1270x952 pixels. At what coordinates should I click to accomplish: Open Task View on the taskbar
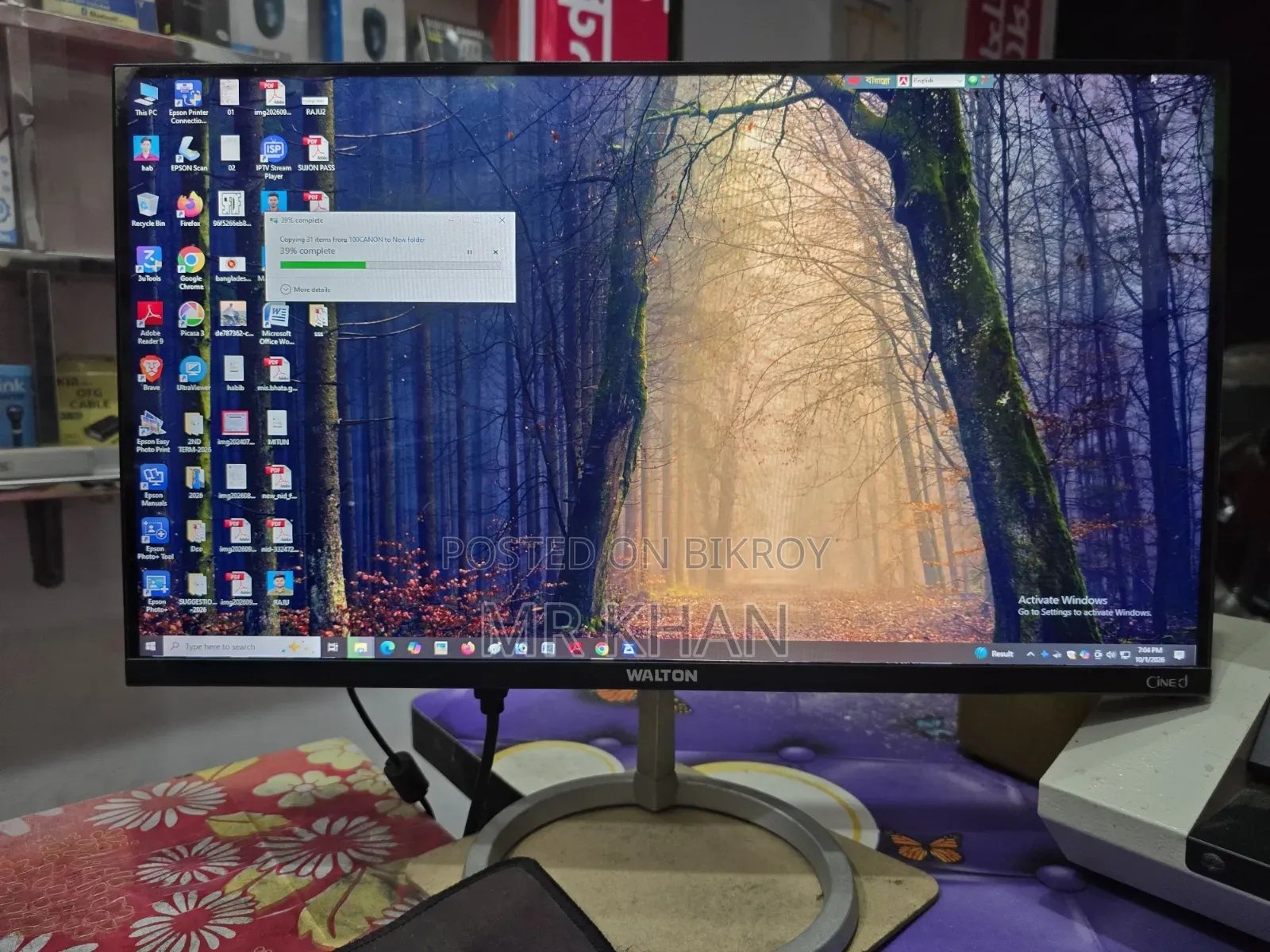pos(333,648)
